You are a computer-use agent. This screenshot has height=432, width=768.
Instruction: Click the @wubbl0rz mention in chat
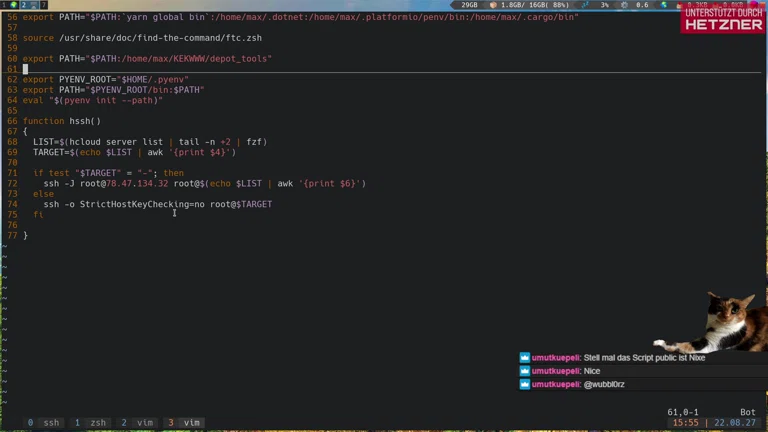604,384
